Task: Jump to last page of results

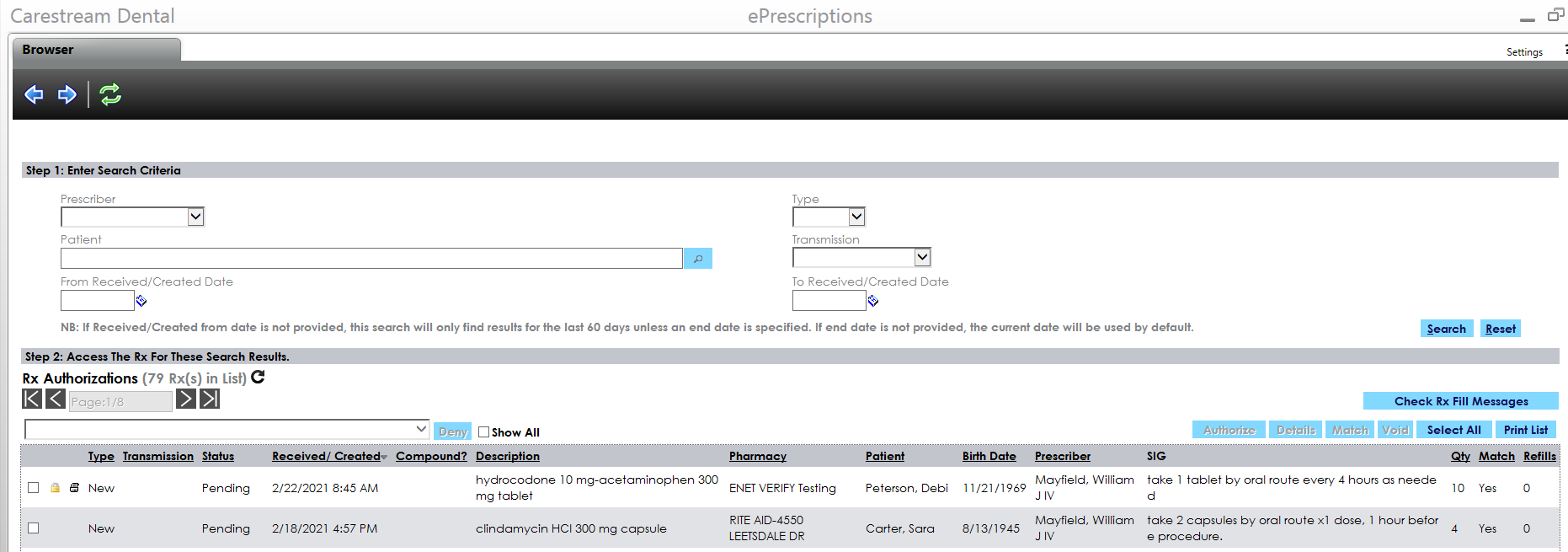Action: click(x=210, y=399)
